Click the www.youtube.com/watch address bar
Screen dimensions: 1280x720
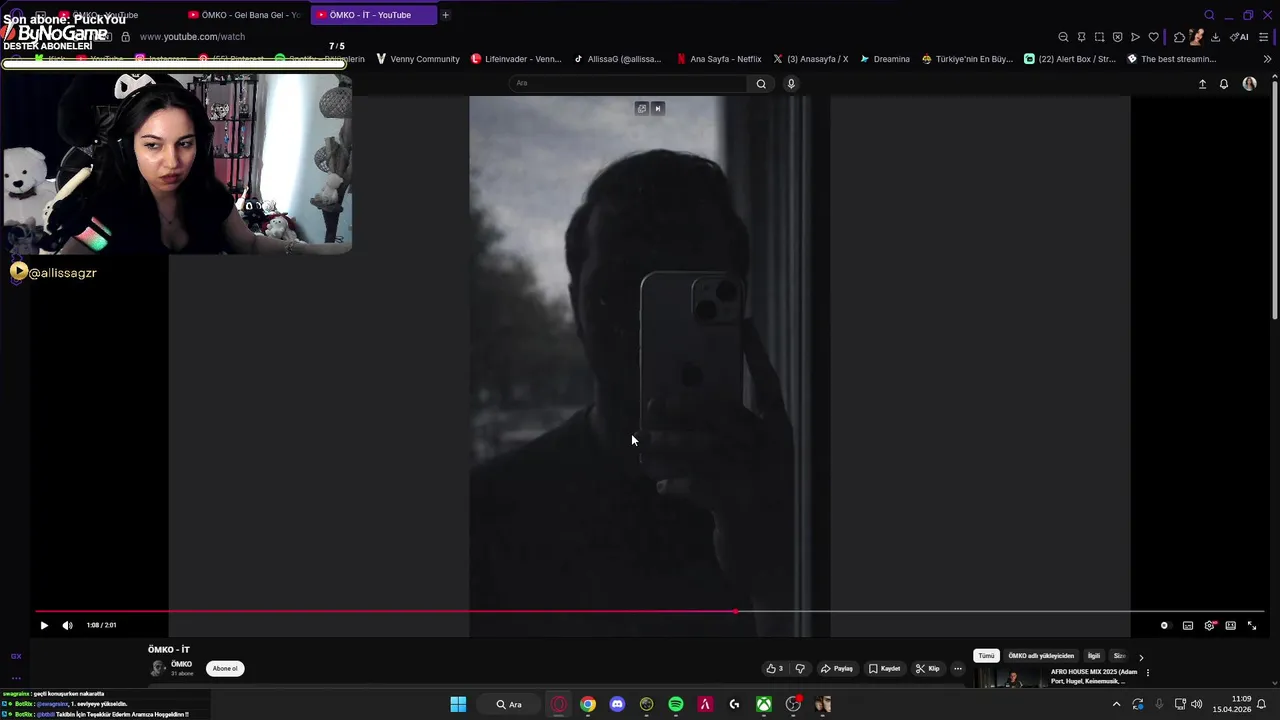tap(192, 37)
